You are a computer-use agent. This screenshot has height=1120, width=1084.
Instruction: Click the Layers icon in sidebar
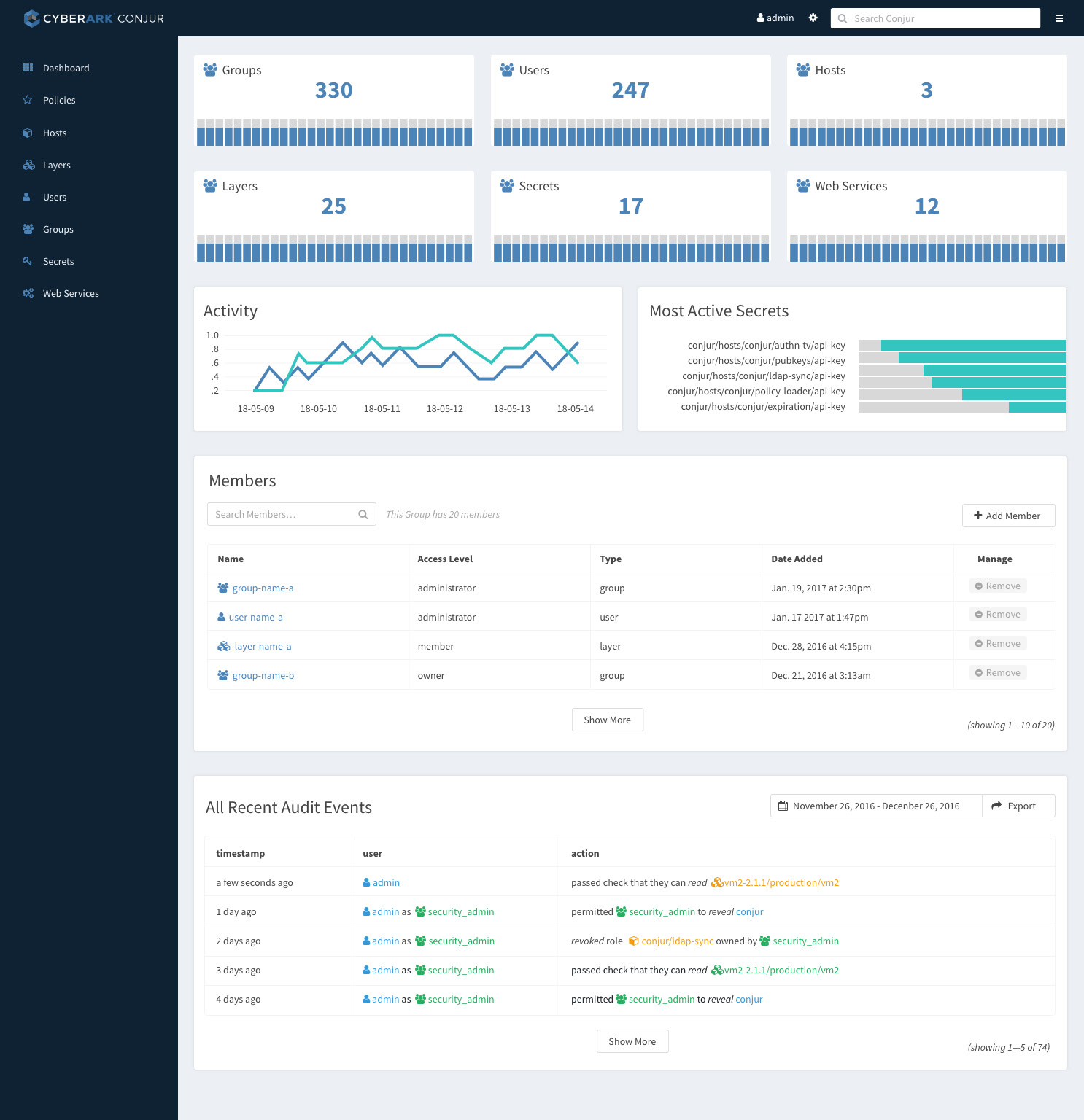click(28, 165)
